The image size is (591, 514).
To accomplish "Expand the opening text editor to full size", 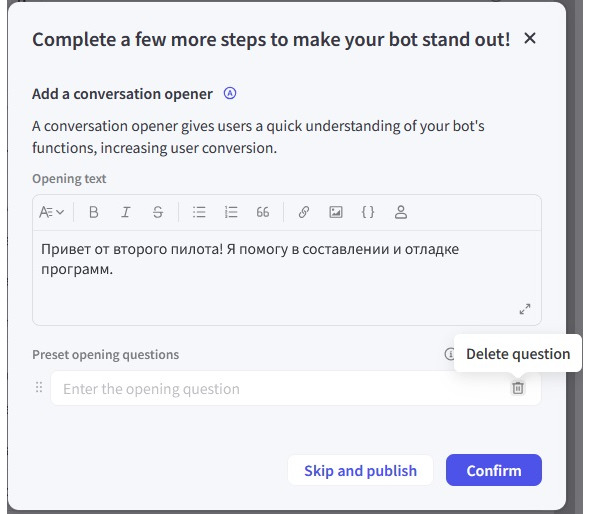I will 525,309.
